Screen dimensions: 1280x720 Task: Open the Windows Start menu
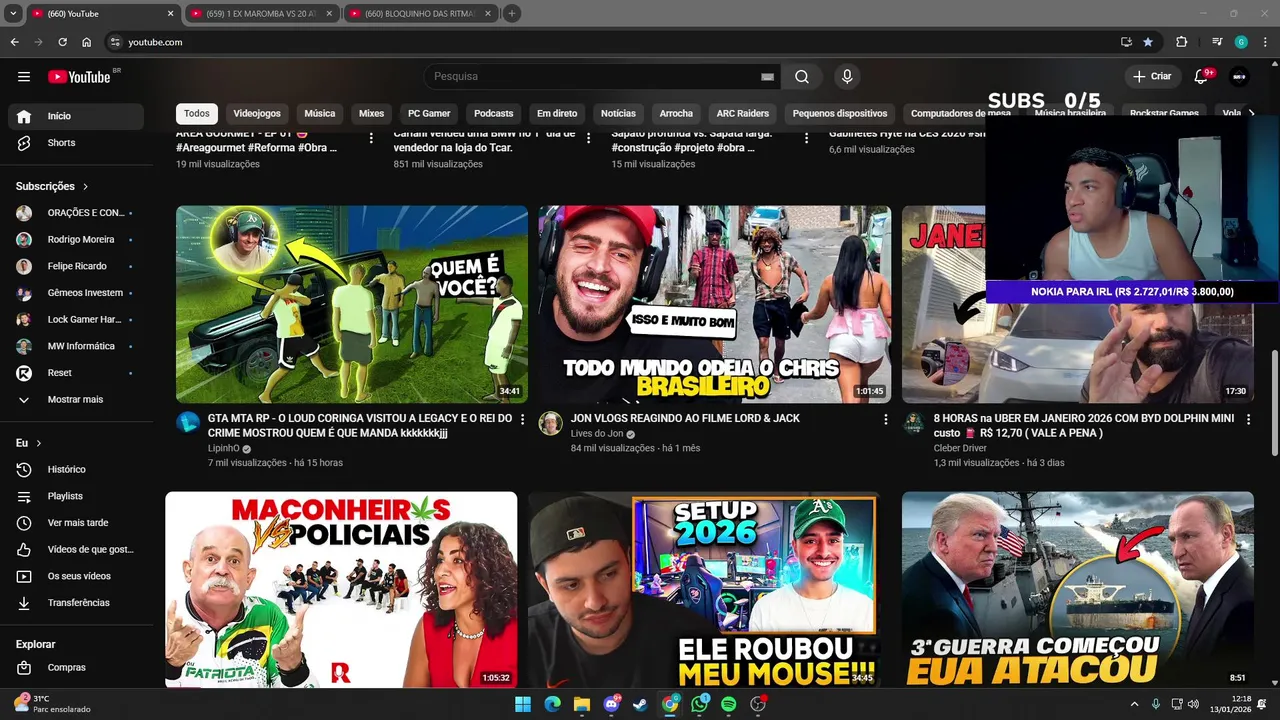pos(522,704)
